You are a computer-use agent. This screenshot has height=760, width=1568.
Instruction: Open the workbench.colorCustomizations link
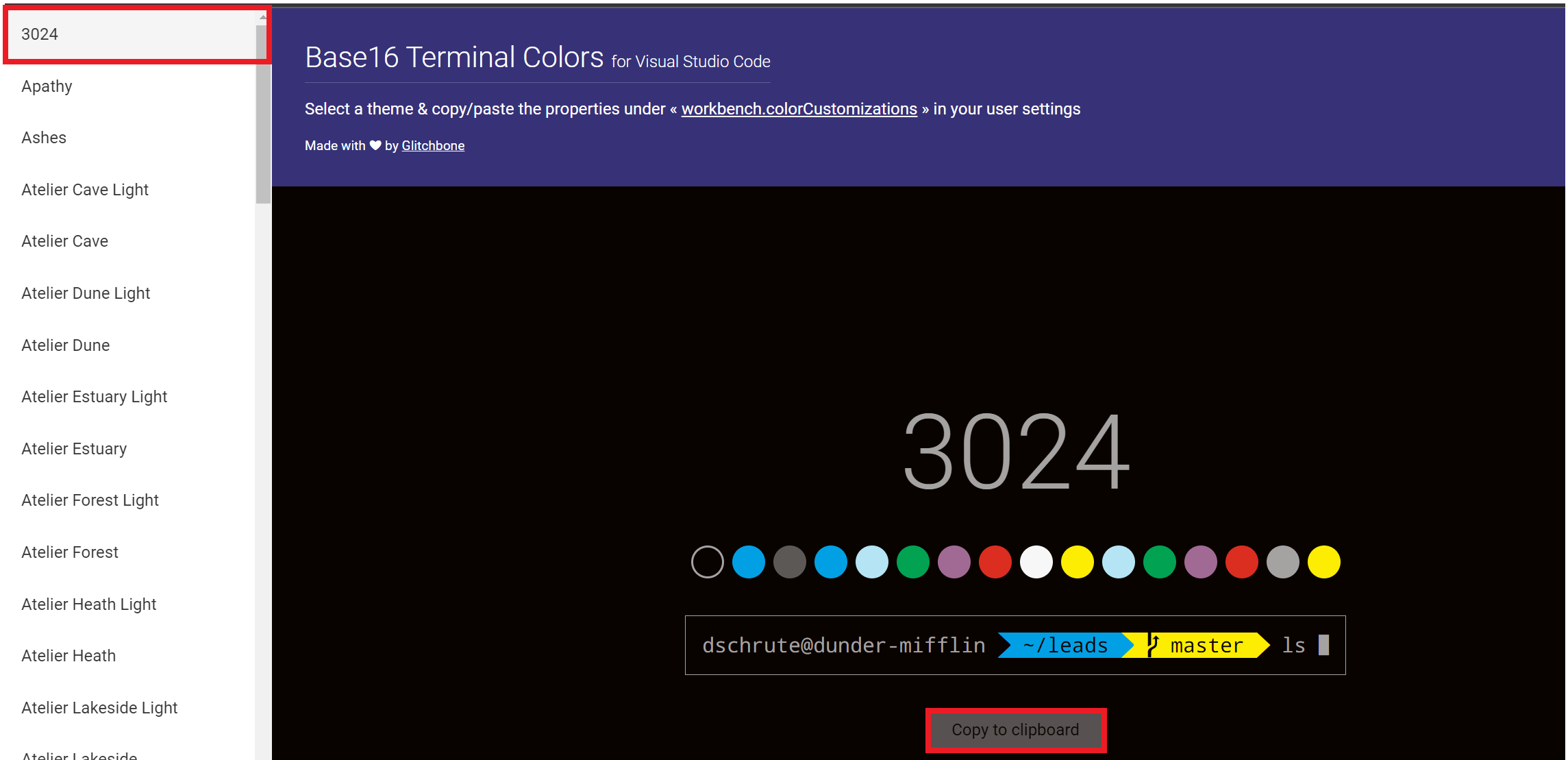coord(799,109)
